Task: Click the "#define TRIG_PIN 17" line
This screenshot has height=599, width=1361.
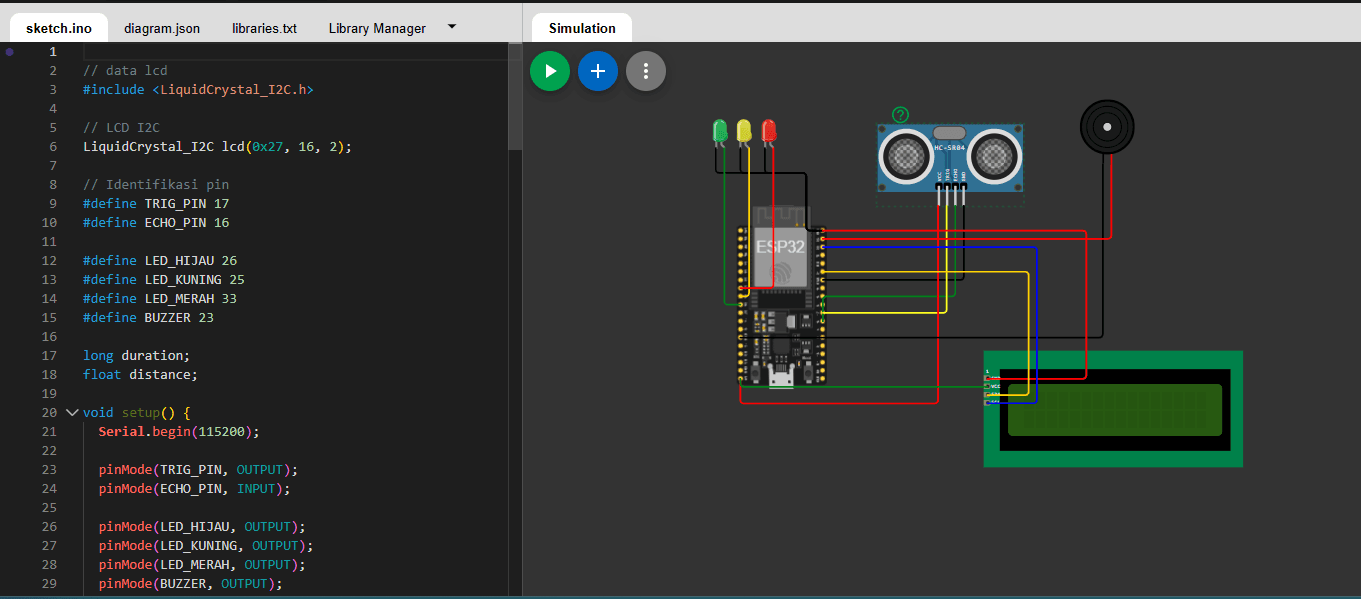Action: pyautogui.click(x=156, y=203)
